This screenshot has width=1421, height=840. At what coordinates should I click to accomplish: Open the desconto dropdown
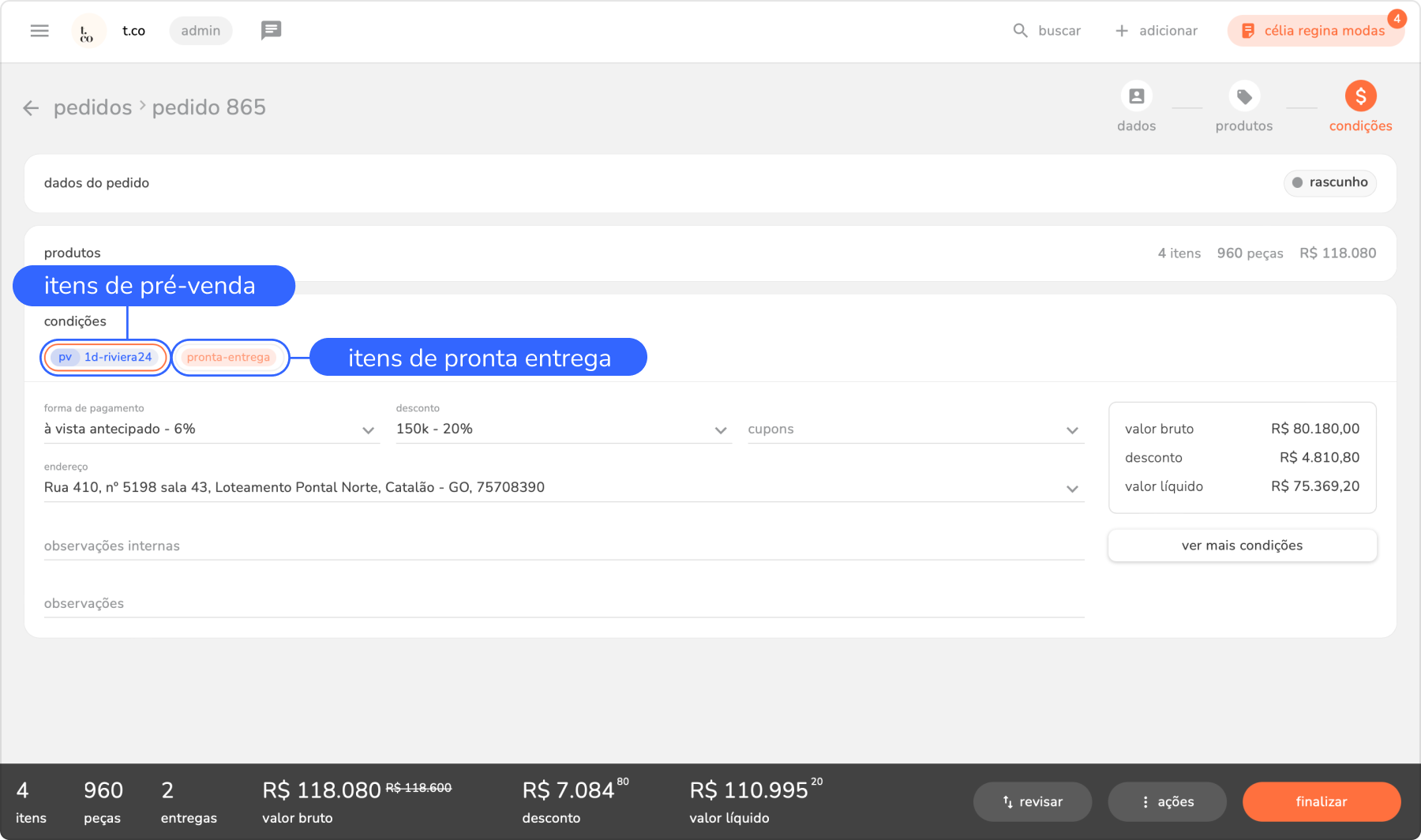pyautogui.click(x=720, y=430)
